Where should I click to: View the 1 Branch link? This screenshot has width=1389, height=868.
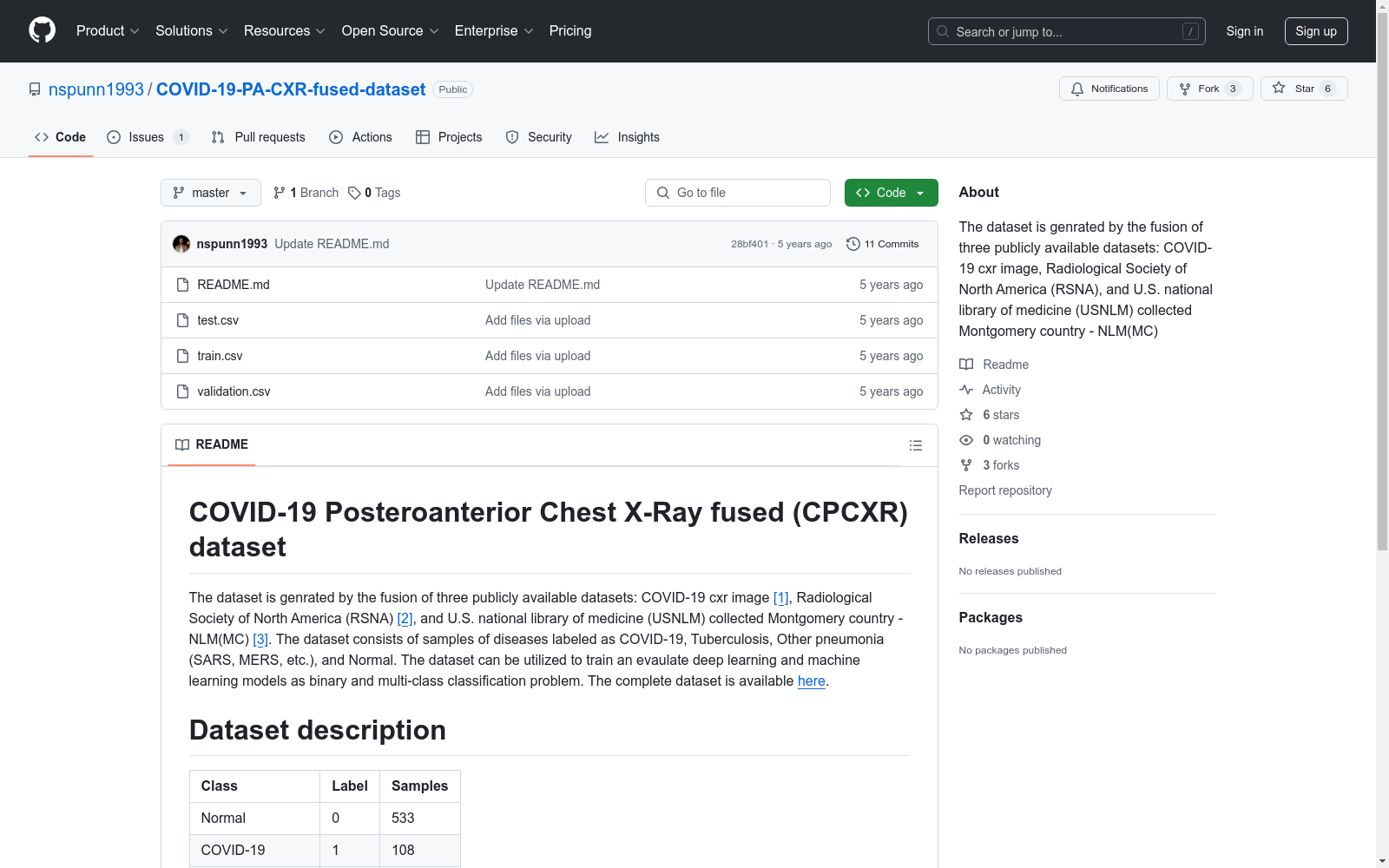tap(306, 193)
